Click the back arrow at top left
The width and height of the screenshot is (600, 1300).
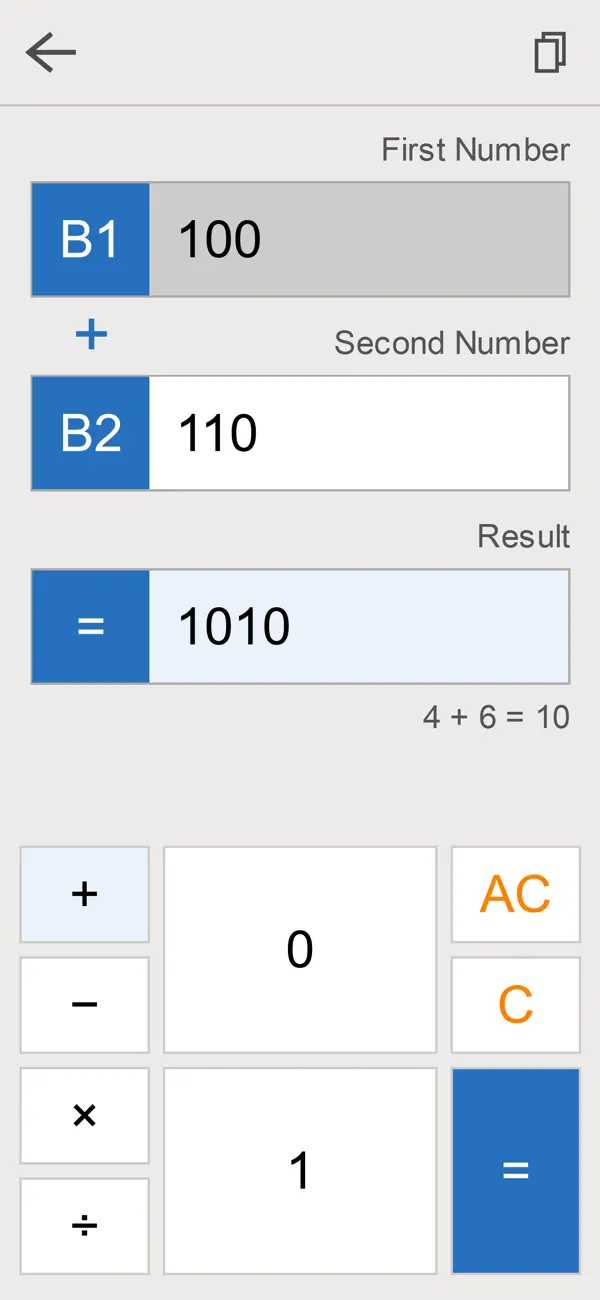[50, 52]
